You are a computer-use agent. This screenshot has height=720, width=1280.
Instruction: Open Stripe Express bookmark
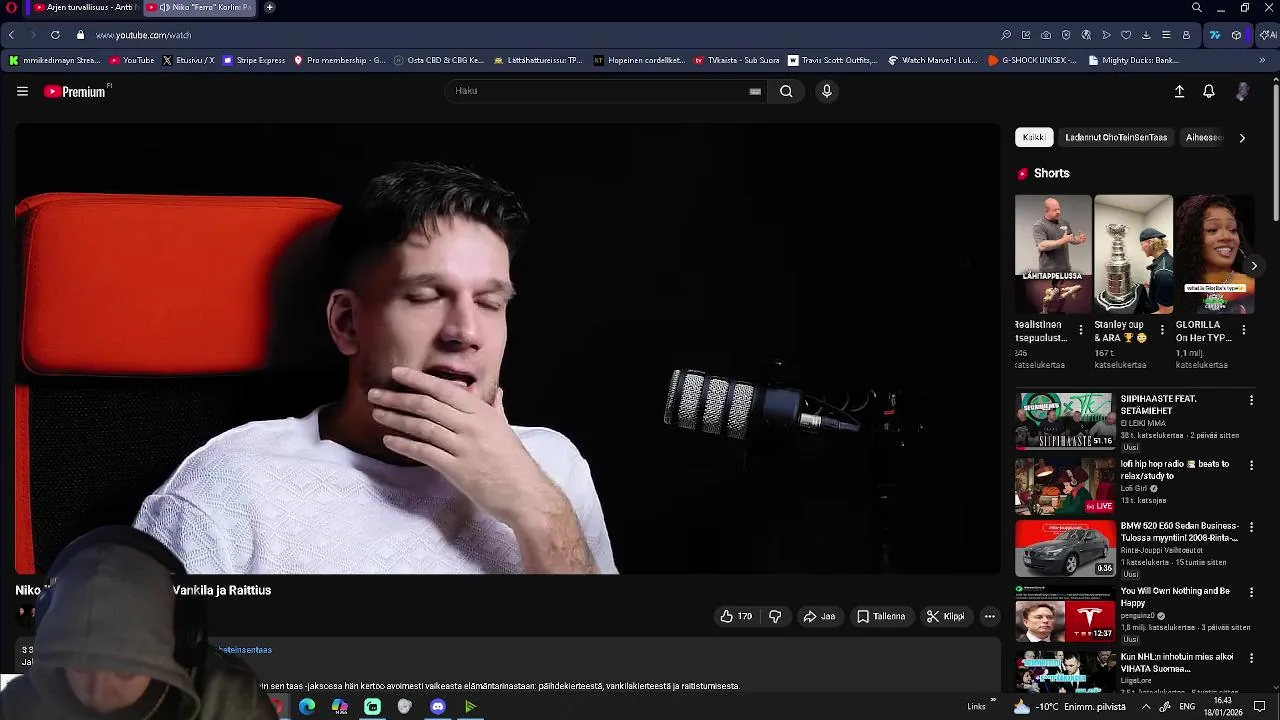tap(254, 60)
